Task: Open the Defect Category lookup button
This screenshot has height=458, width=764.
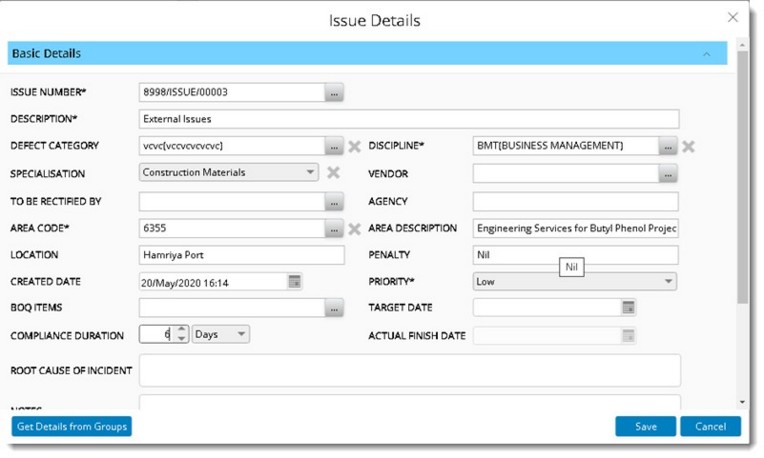Action: (x=334, y=147)
